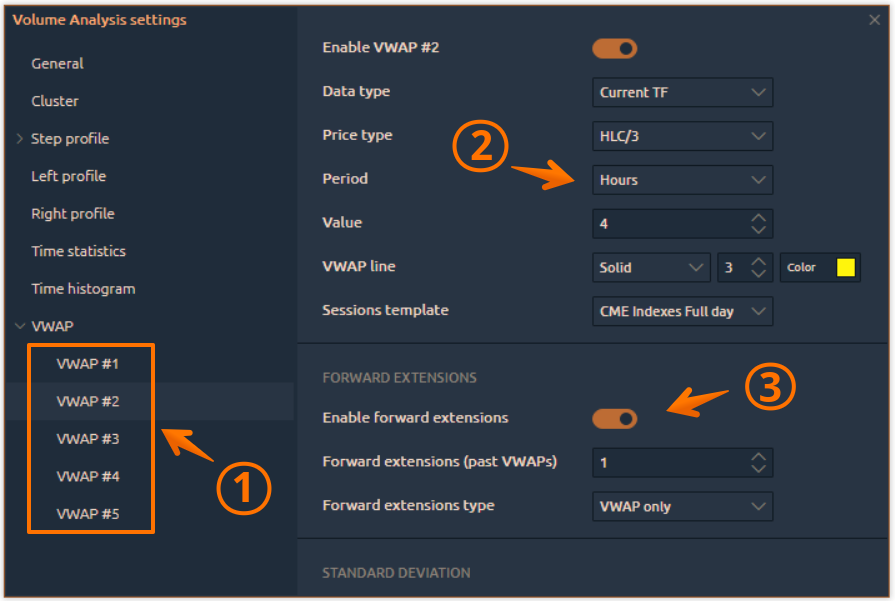Close the Volume Analysis settings dialog
Image resolution: width=895 pixels, height=601 pixels.
(875, 20)
